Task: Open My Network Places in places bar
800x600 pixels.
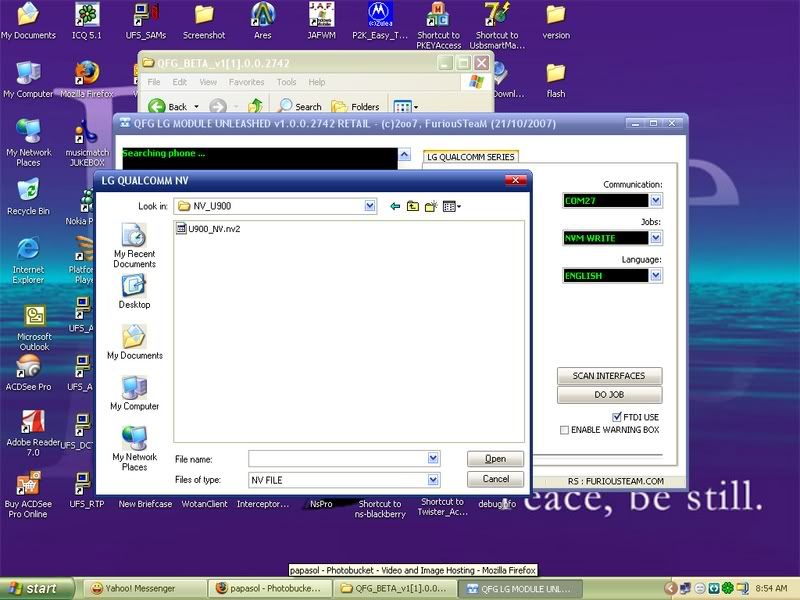Action: [x=134, y=448]
